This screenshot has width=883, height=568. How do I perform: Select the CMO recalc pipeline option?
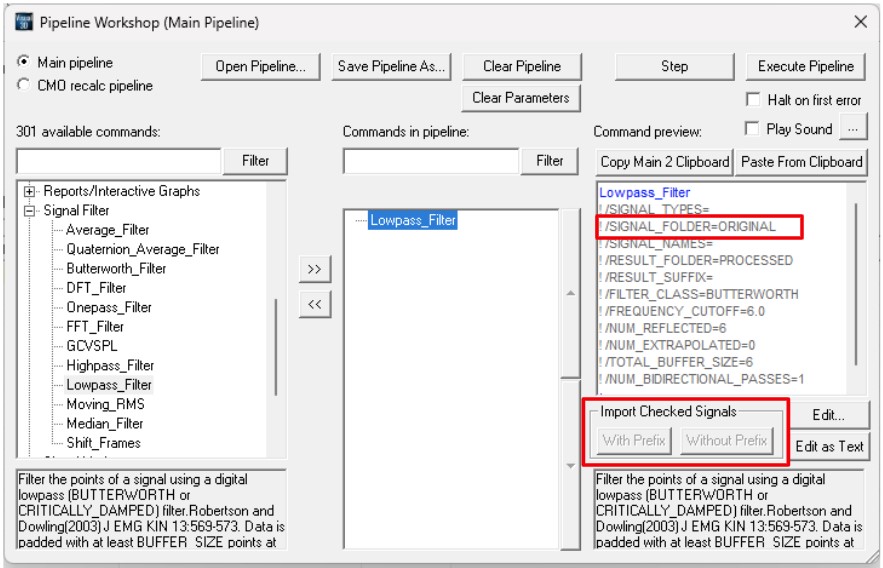click(24, 86)
